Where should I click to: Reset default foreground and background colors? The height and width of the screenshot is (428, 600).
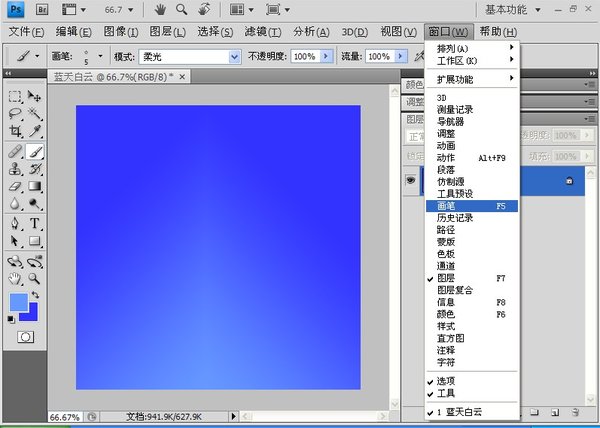coord(11,319)
